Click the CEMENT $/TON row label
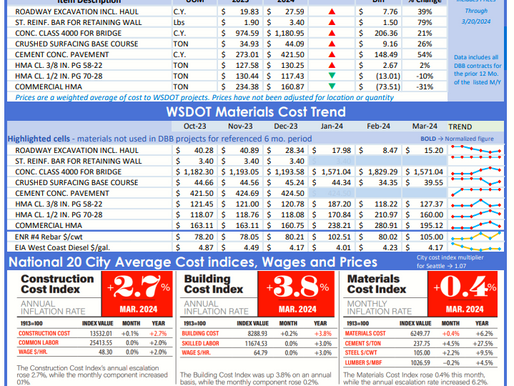This screenshot has height=386, width=514. click(x=363, y=344)
